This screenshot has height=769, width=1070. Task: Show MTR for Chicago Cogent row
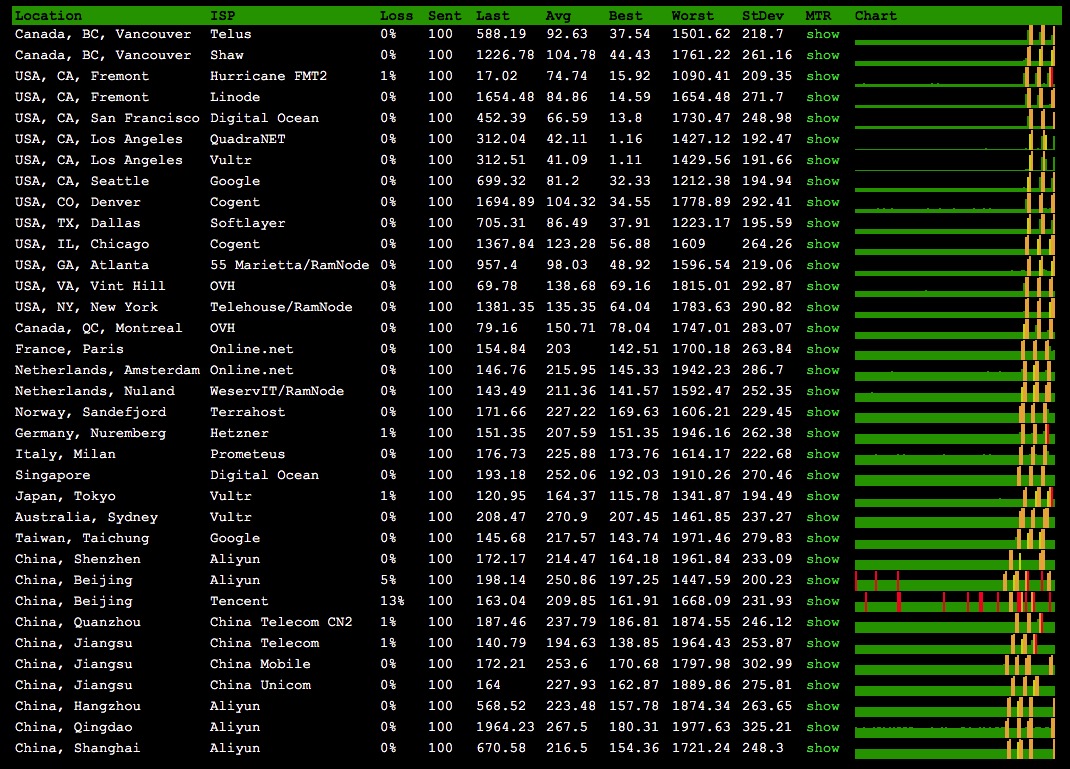click(x=823, y=244)
